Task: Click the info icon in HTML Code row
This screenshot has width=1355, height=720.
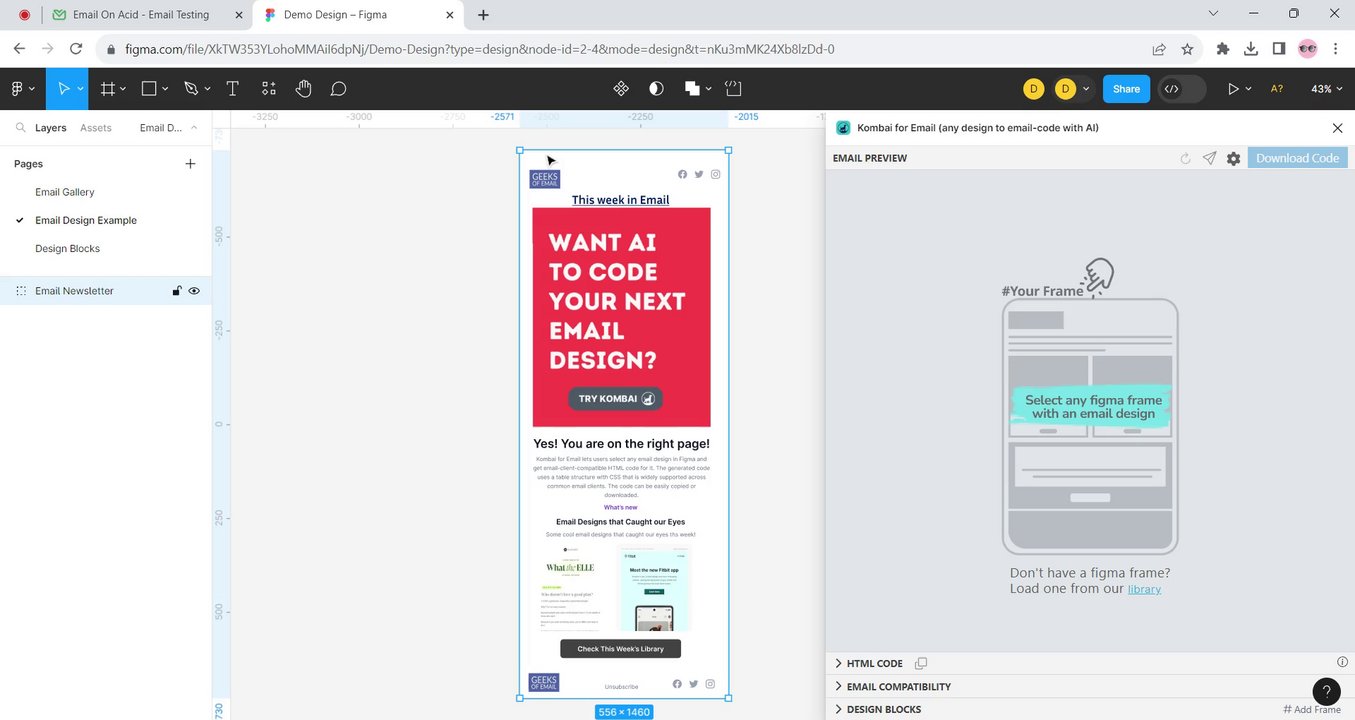Action: 1343,662
